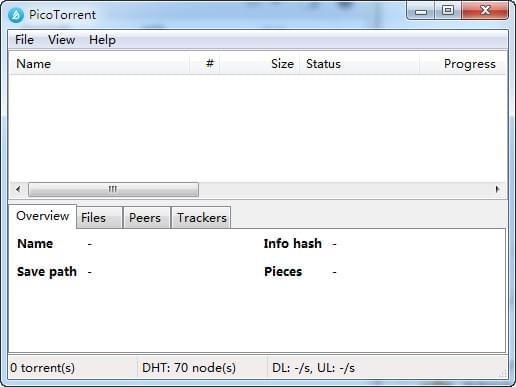Click the bold Name label in Overview

(35, 244)
